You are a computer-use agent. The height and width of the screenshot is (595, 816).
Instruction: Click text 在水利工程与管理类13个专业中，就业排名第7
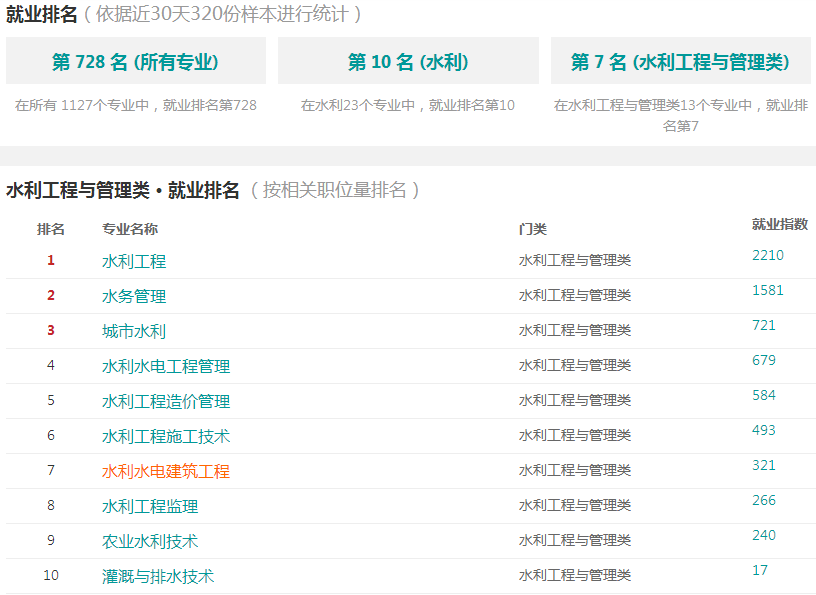pyautogui.click(x=681, y=116)
